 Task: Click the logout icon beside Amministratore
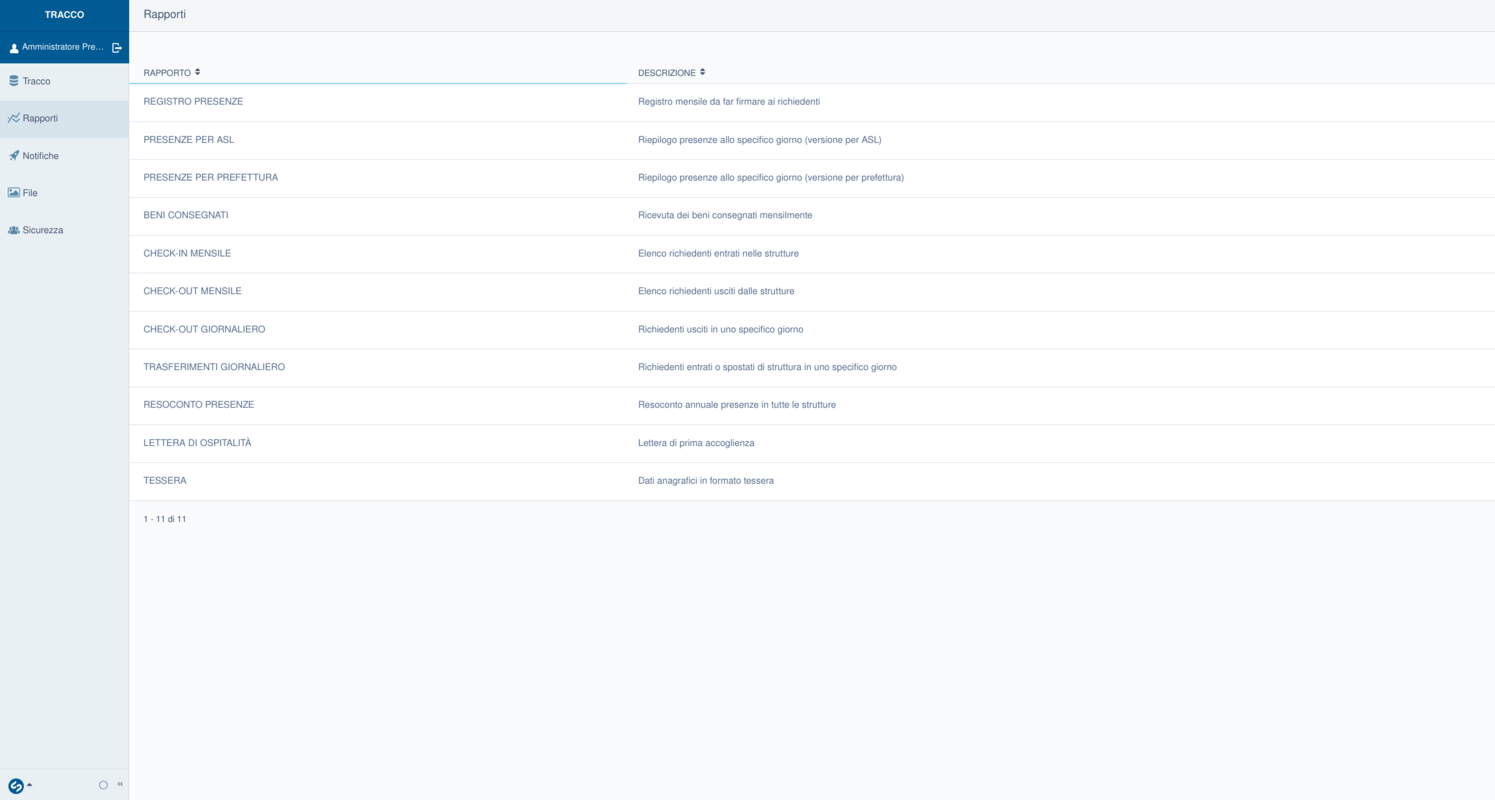coord(117,47)
